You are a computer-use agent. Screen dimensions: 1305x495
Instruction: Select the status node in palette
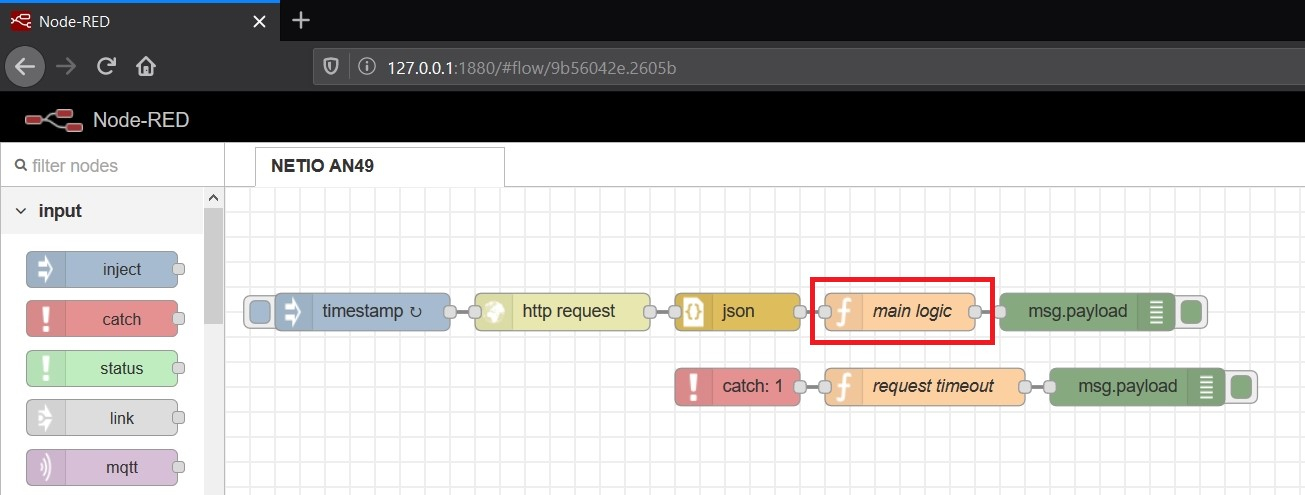(102, 368)
